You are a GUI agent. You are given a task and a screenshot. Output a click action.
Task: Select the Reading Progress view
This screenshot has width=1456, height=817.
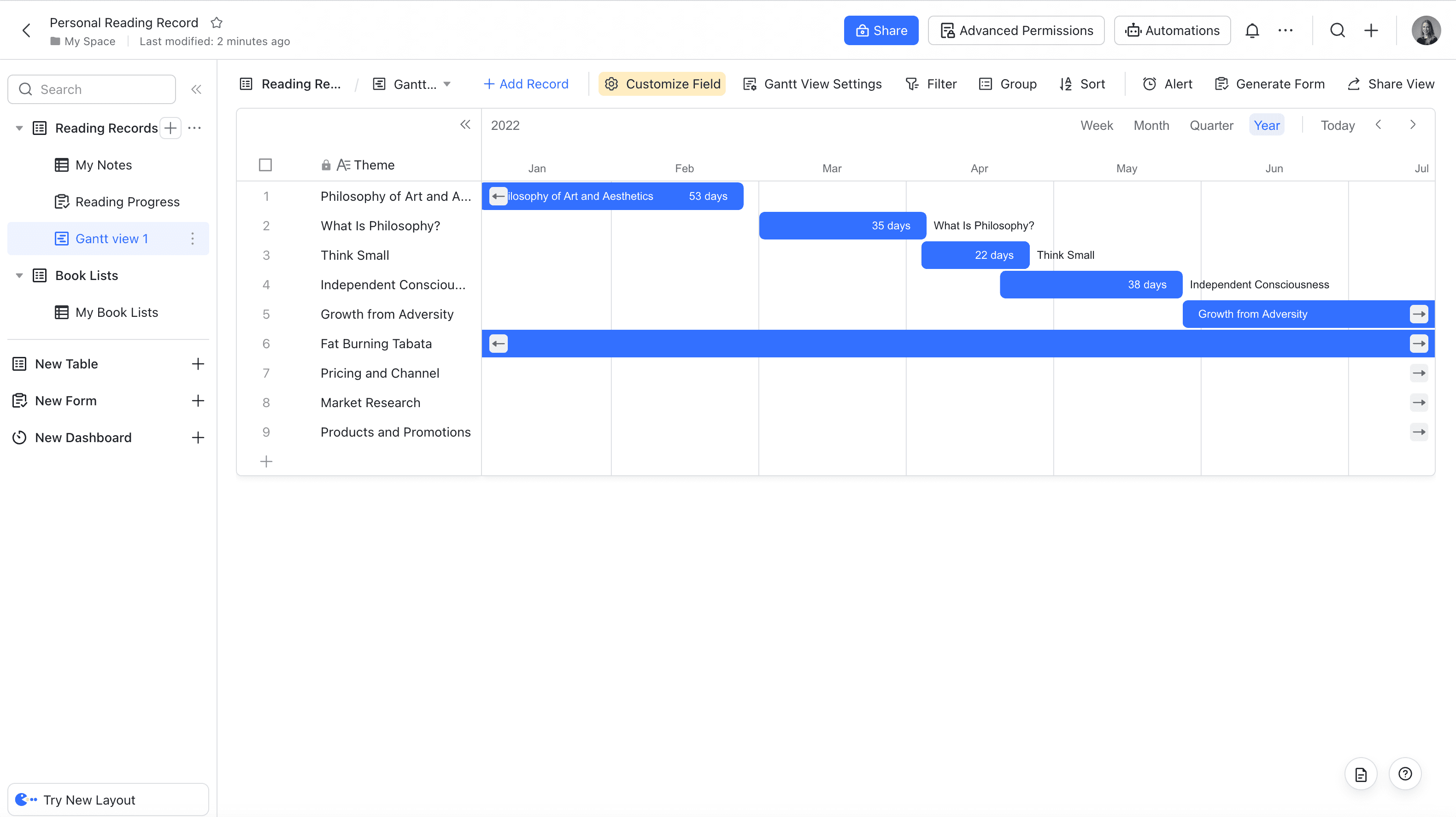tap(127, 202)
